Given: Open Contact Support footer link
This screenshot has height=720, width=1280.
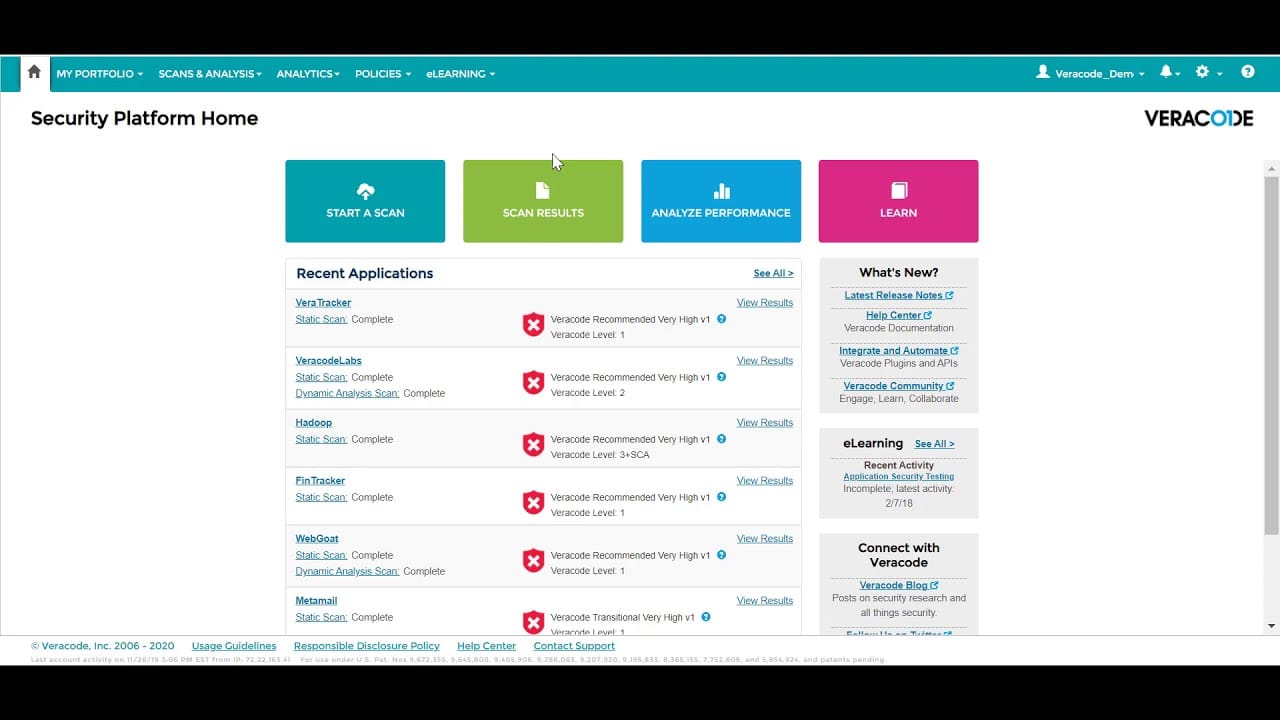Looking at the screenshot, I should coord(574,646).
